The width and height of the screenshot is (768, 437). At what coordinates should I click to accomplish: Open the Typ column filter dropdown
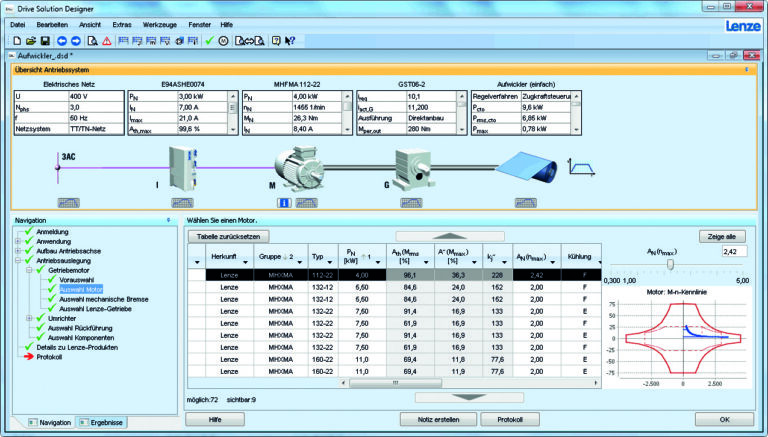328,263
